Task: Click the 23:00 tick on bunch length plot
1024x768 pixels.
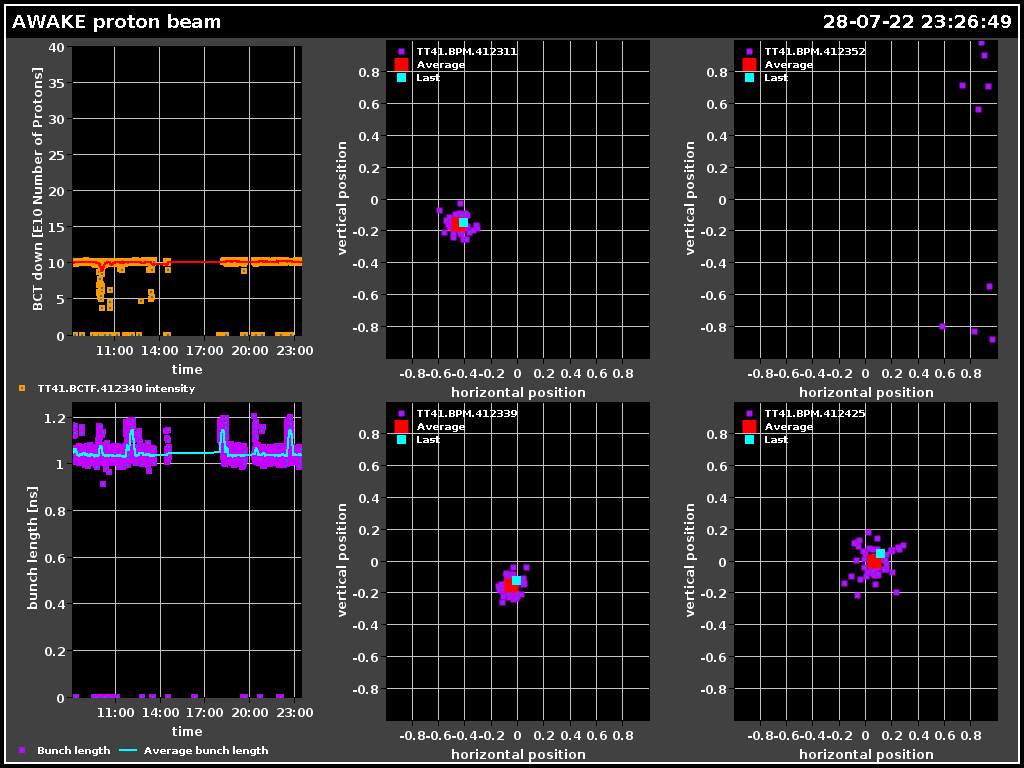Action: 295,713
